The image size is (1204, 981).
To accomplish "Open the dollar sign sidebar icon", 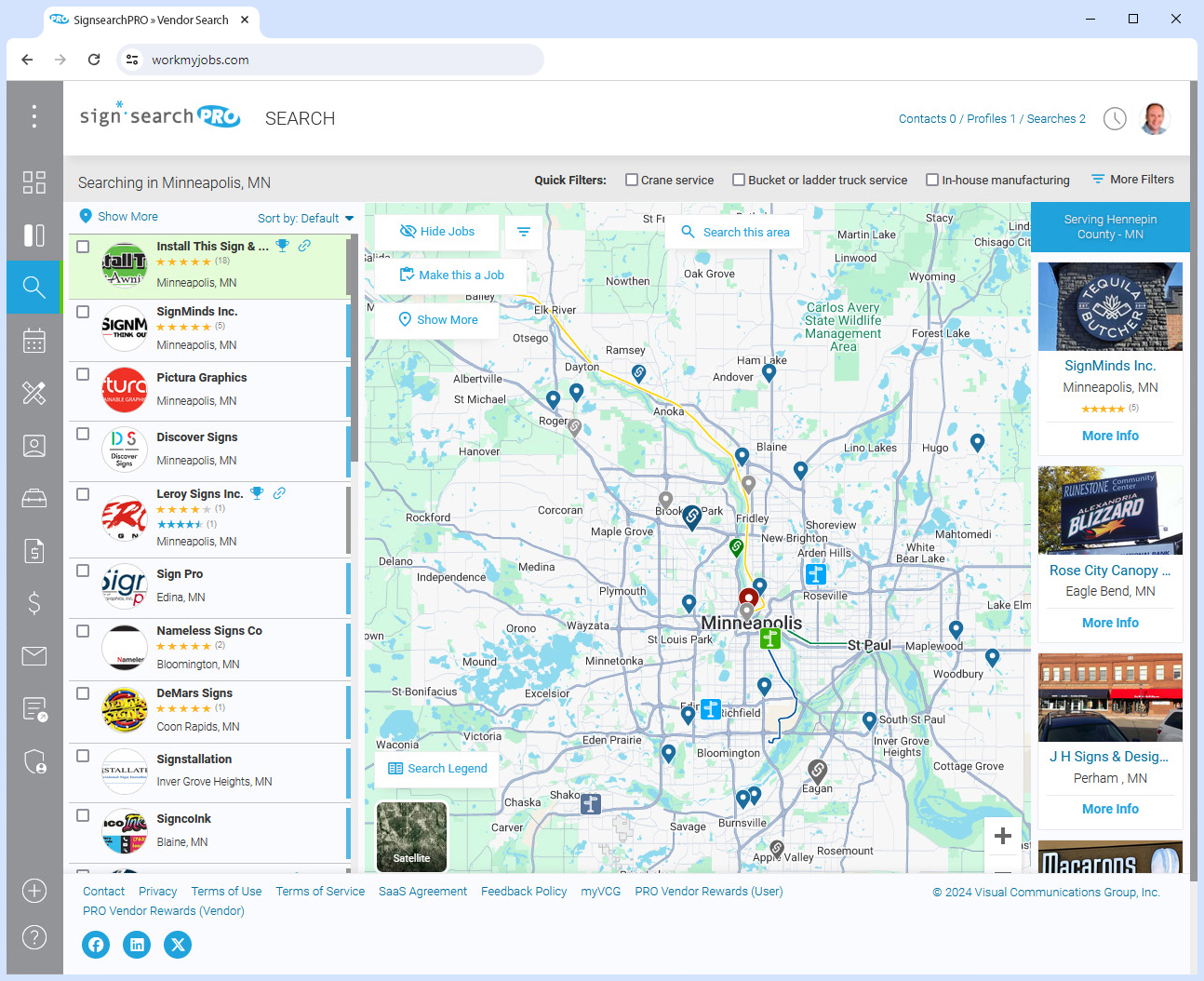I will click(34, 603).
